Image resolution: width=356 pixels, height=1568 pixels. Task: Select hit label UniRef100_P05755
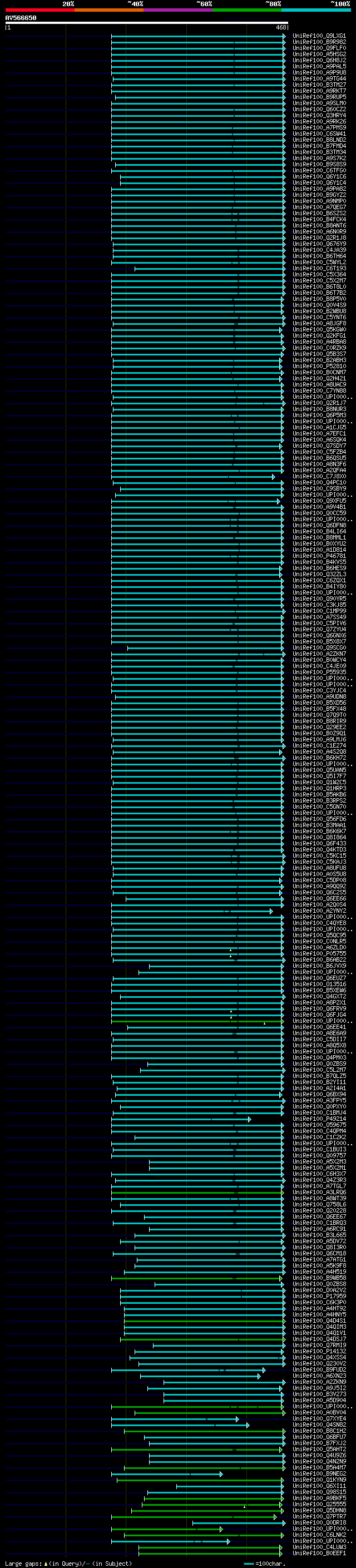pos(319,953)
